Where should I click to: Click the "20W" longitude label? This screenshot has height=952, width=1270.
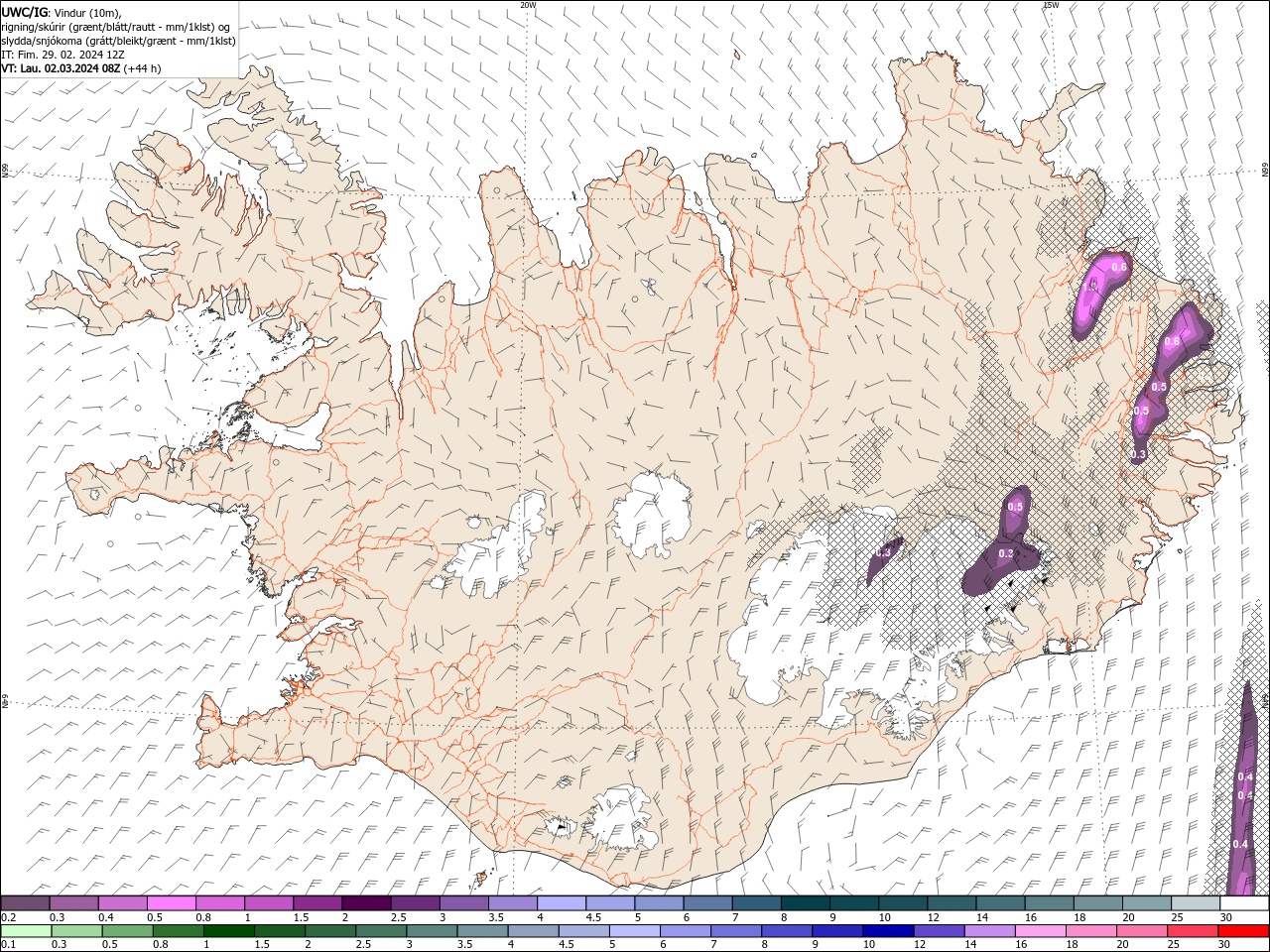(528, 5)
